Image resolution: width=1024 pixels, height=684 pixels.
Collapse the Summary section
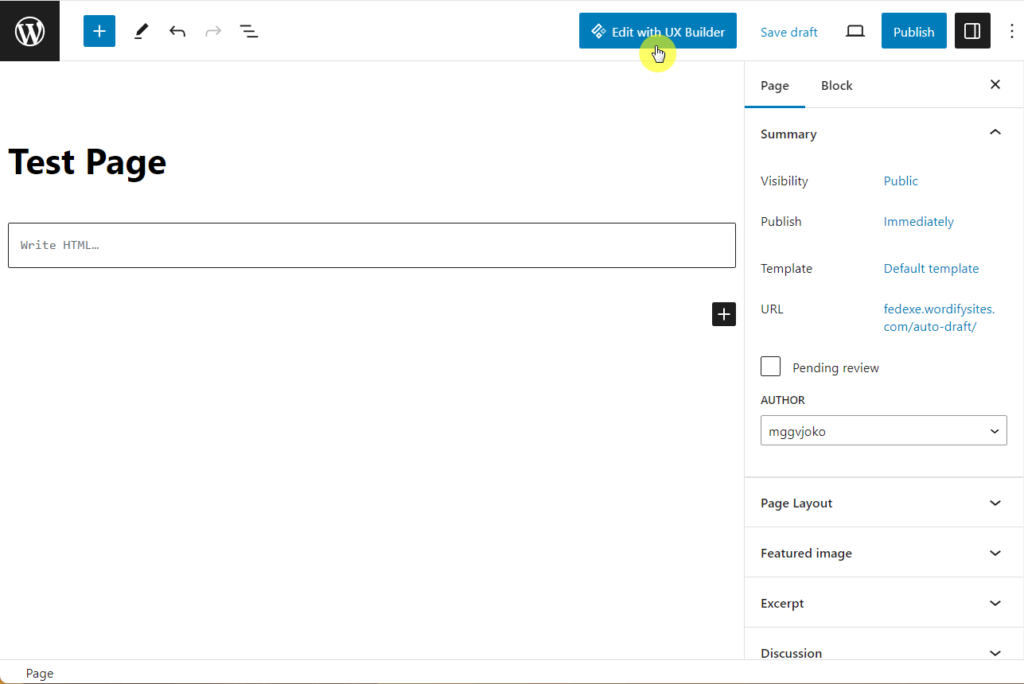point(995,131)
